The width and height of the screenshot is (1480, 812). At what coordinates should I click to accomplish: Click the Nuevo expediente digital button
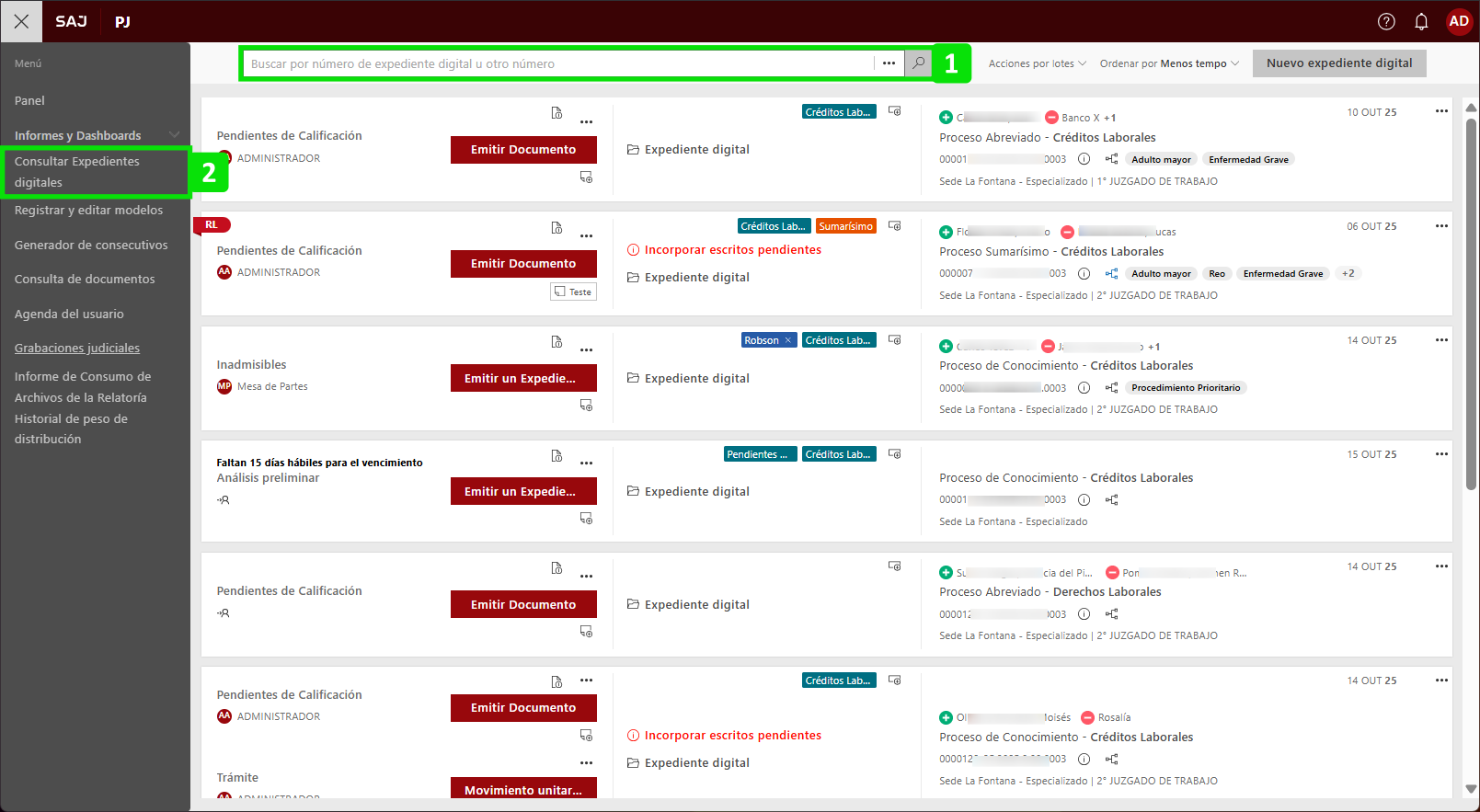[1338, 63]
